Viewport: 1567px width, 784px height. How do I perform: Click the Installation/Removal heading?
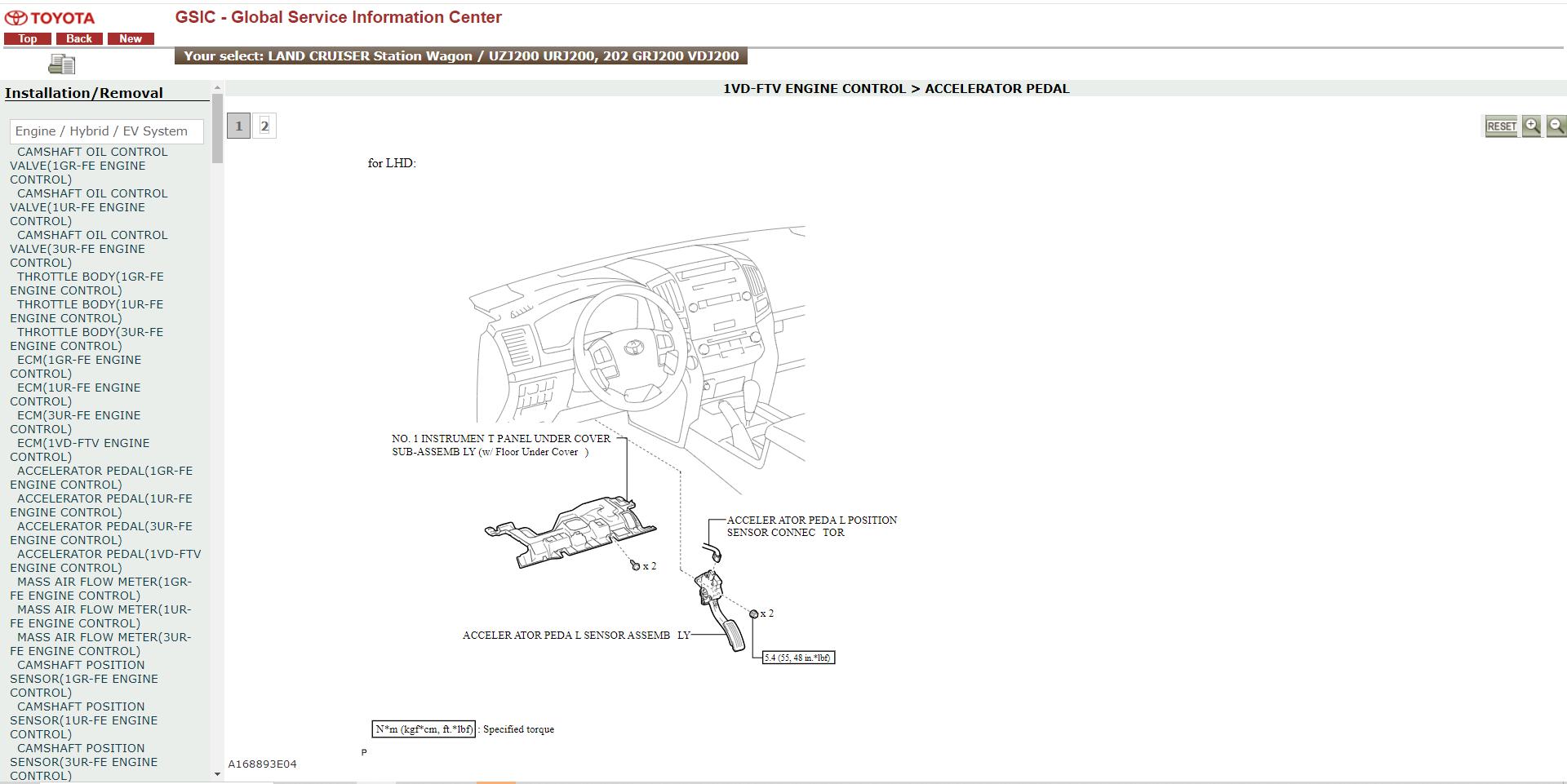click(x=84, y=93)
